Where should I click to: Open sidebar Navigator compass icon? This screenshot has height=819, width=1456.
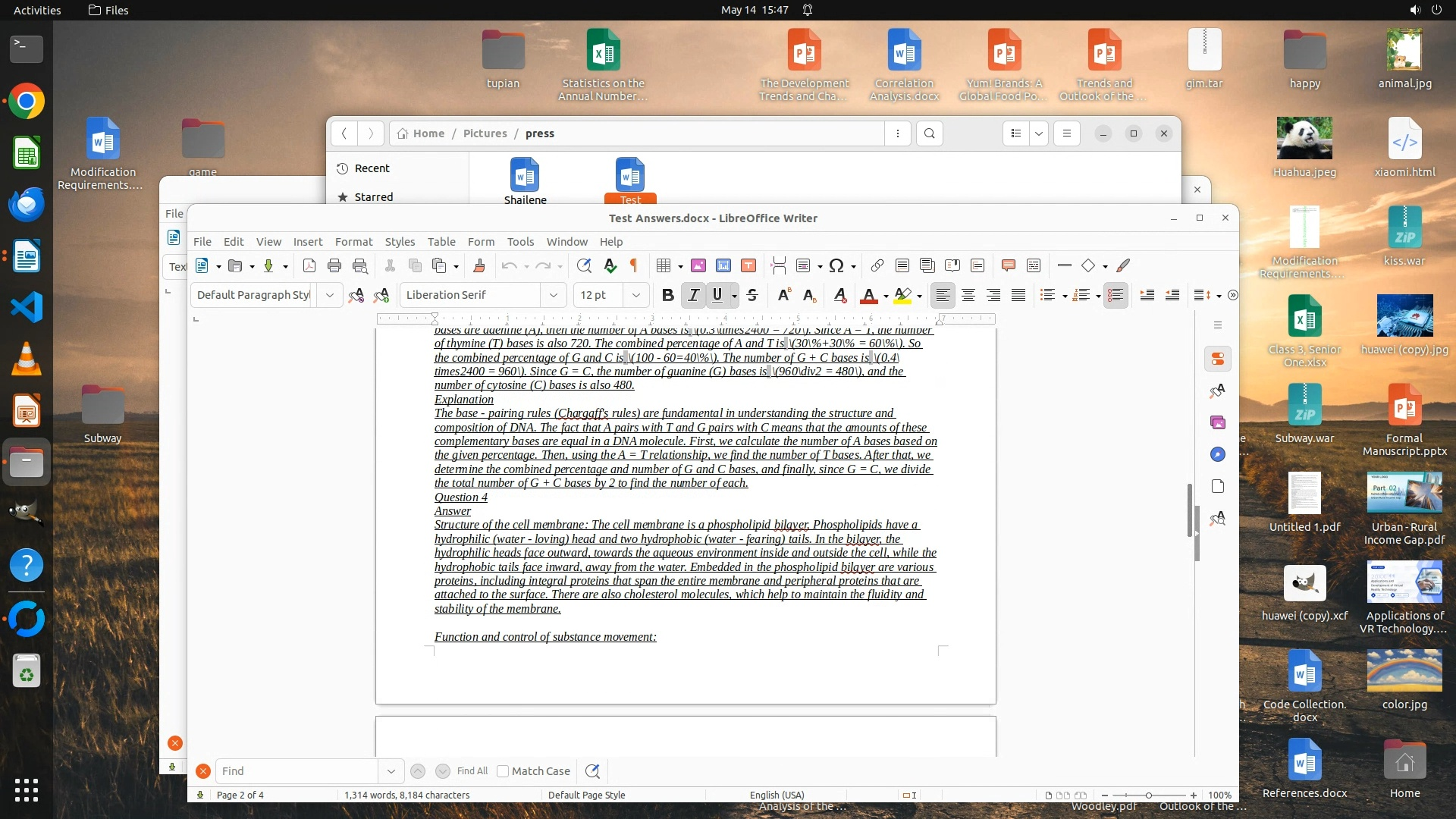click(x=1218, y=454)
